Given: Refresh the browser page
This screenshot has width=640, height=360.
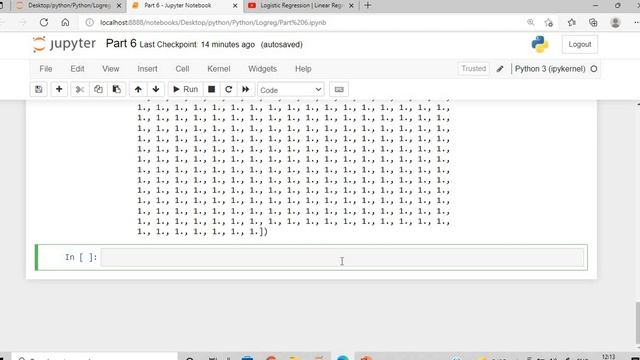Looking at the screenshot, I should (44, 22).
